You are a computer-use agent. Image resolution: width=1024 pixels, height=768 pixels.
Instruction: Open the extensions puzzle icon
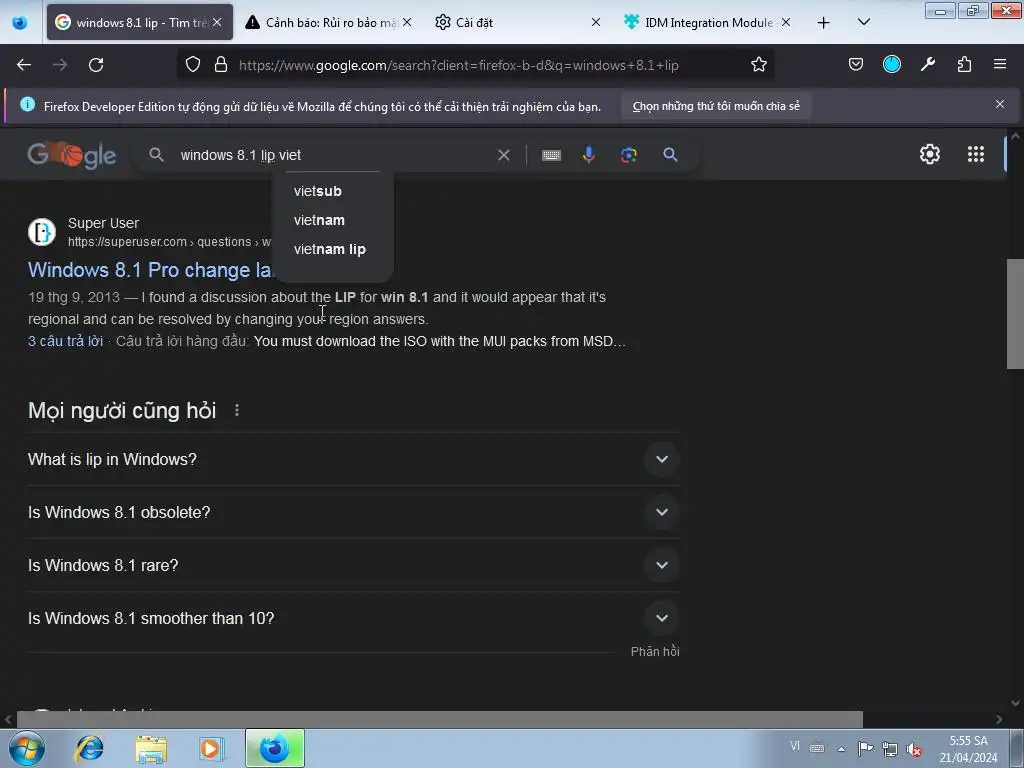(x=964, y=65)
